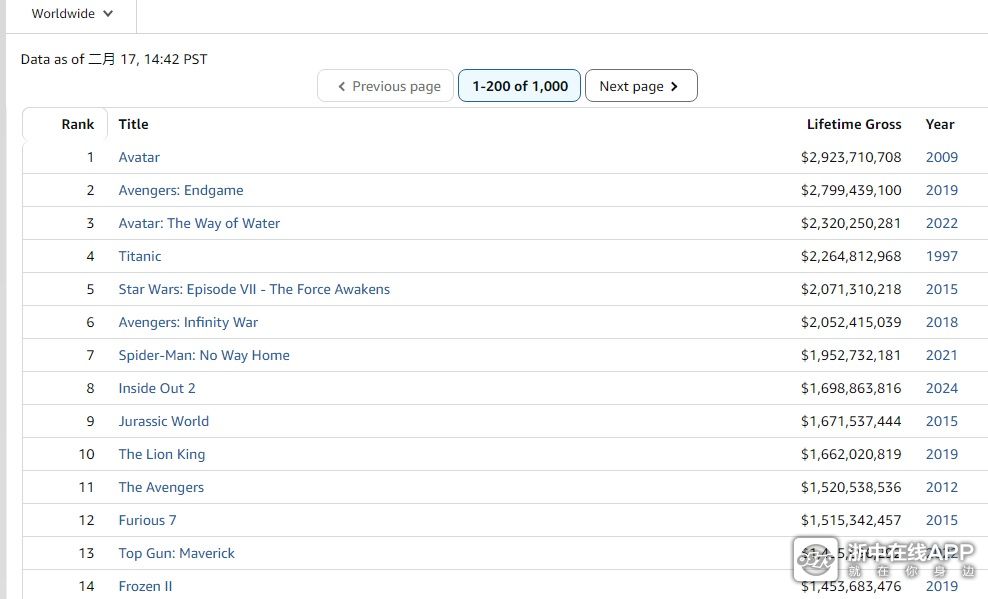Viewport: 988px width, 599px height.
Task: Open the Top Gun: Maverick link
Action: click(177, 553)
